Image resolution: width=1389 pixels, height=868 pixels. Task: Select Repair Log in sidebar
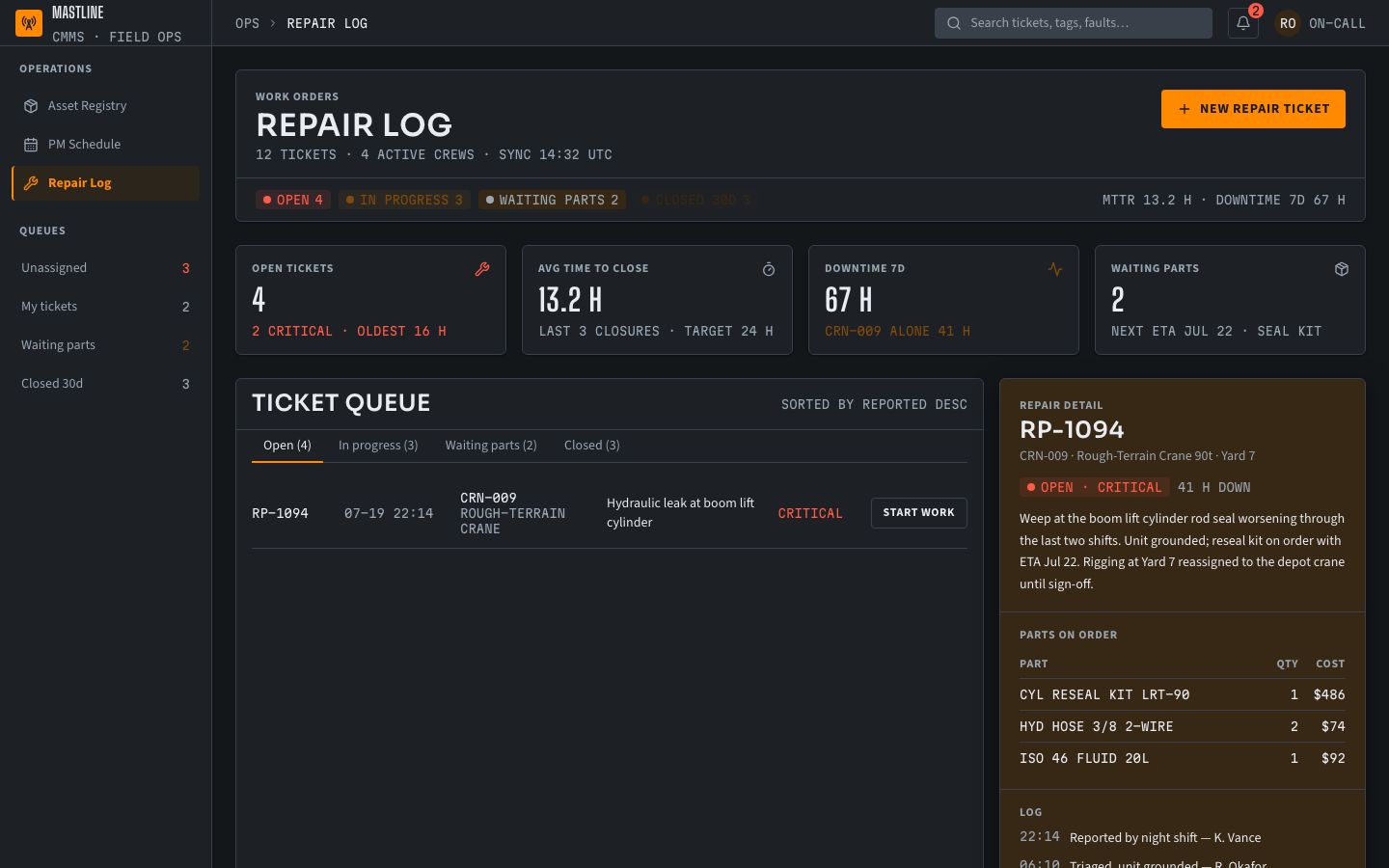(106, 183)
